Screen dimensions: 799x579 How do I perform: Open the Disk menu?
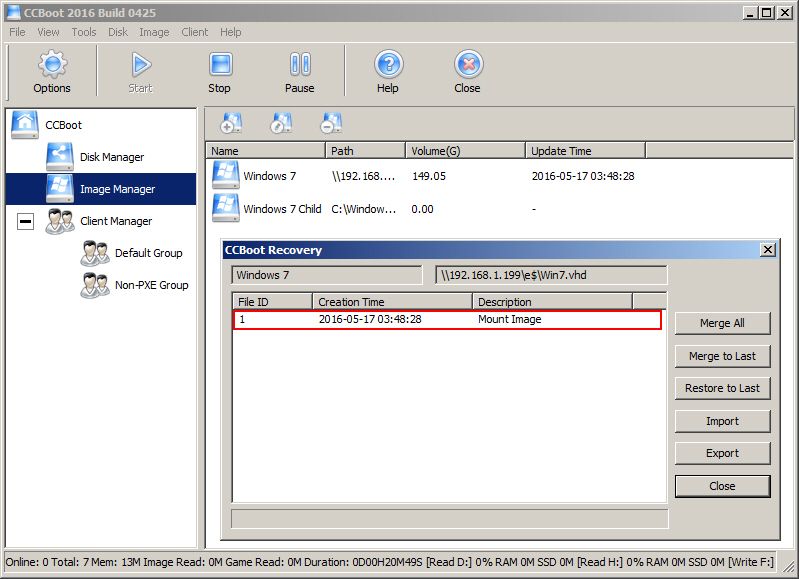pos(118,32)
